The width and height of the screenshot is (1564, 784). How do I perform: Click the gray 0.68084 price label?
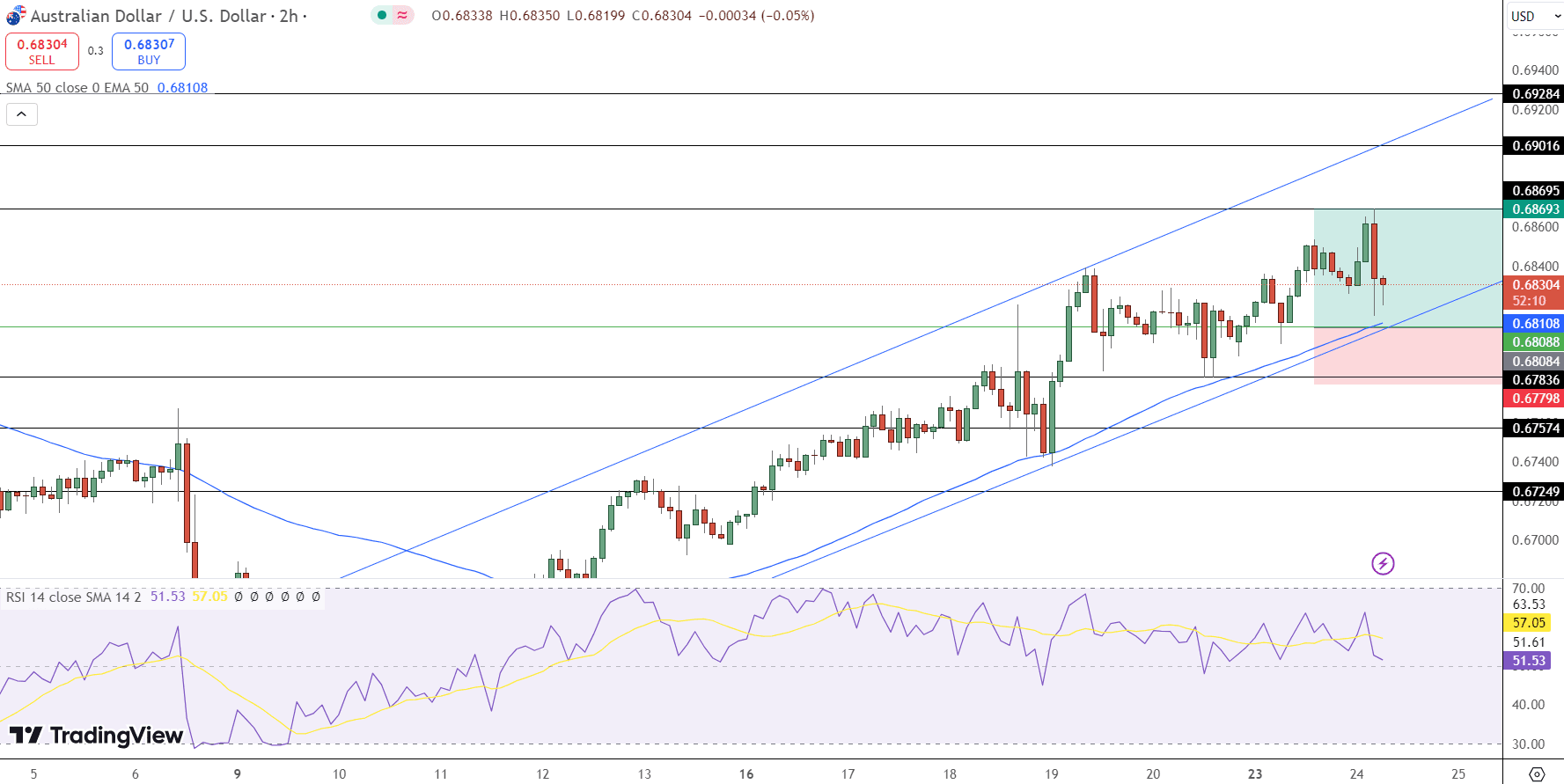point(1533,362)
